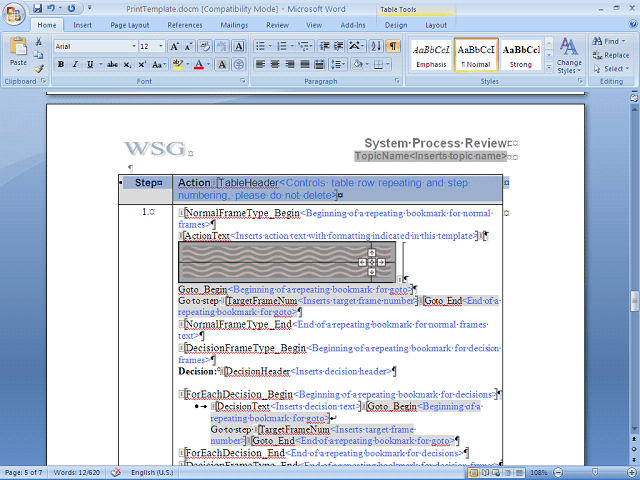Viewport: 640px width, 480px height.
Task: Align text right
Action: click(290, 64)
